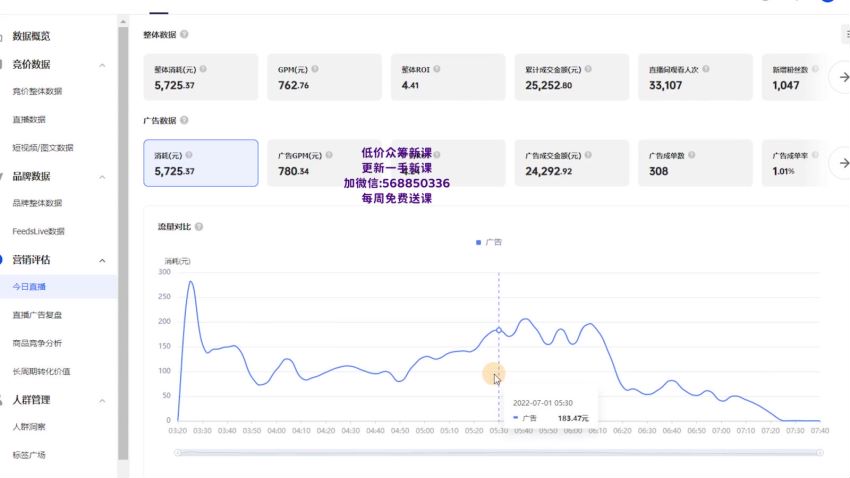The height and width of the screenshot is (478, 850).
Task: Click help icon next to 整体消耗(元)
Action: (203, 69)
